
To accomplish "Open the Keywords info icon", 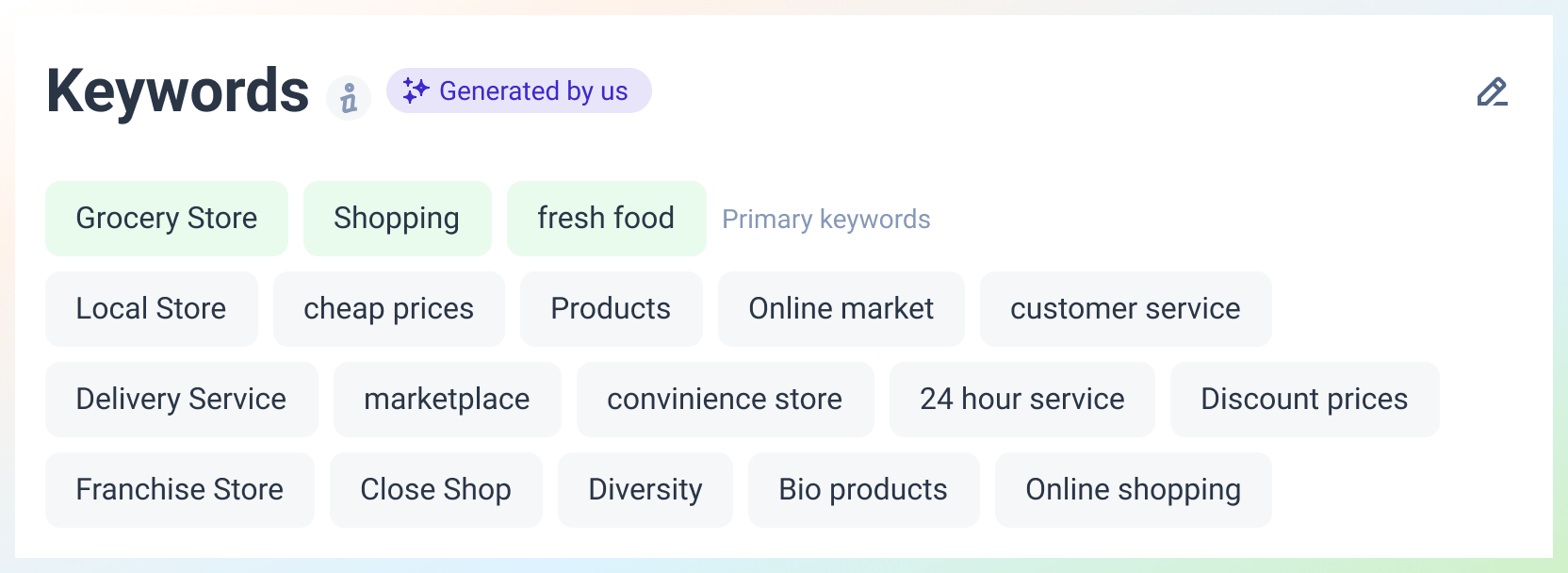I will tap(349, 98).
